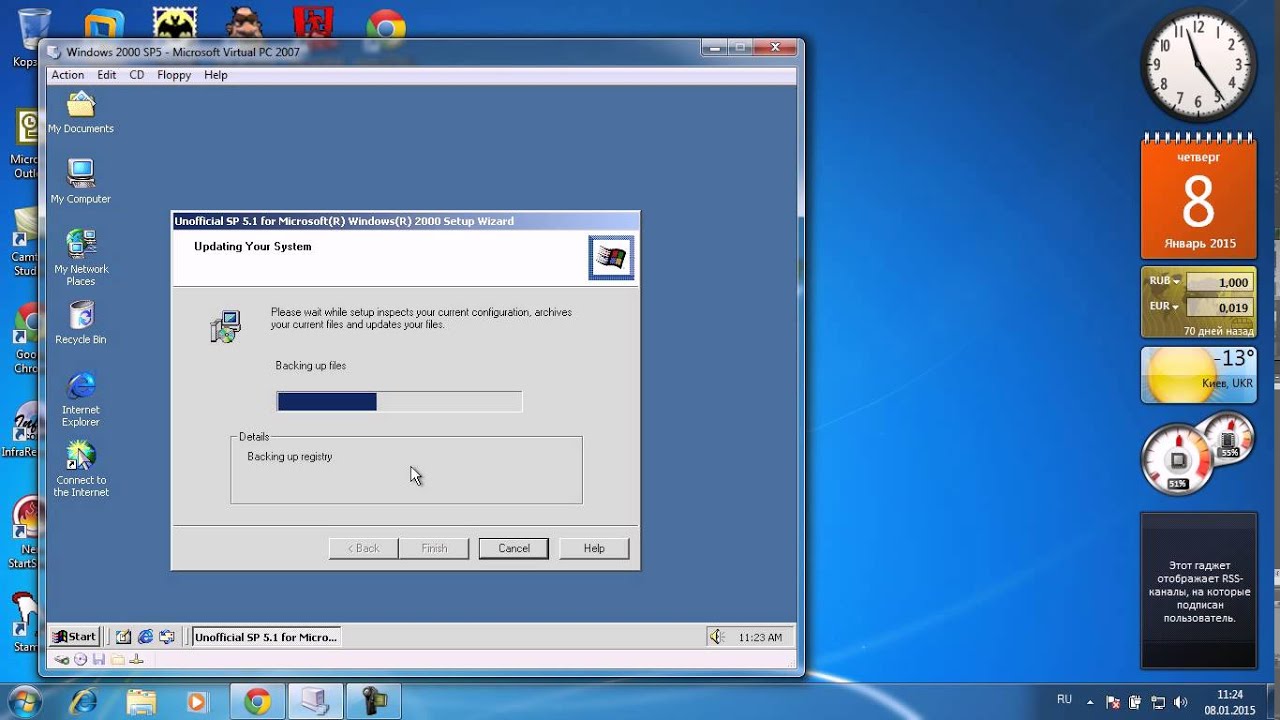Click the "Updating Your System" heading

[253, 246]
